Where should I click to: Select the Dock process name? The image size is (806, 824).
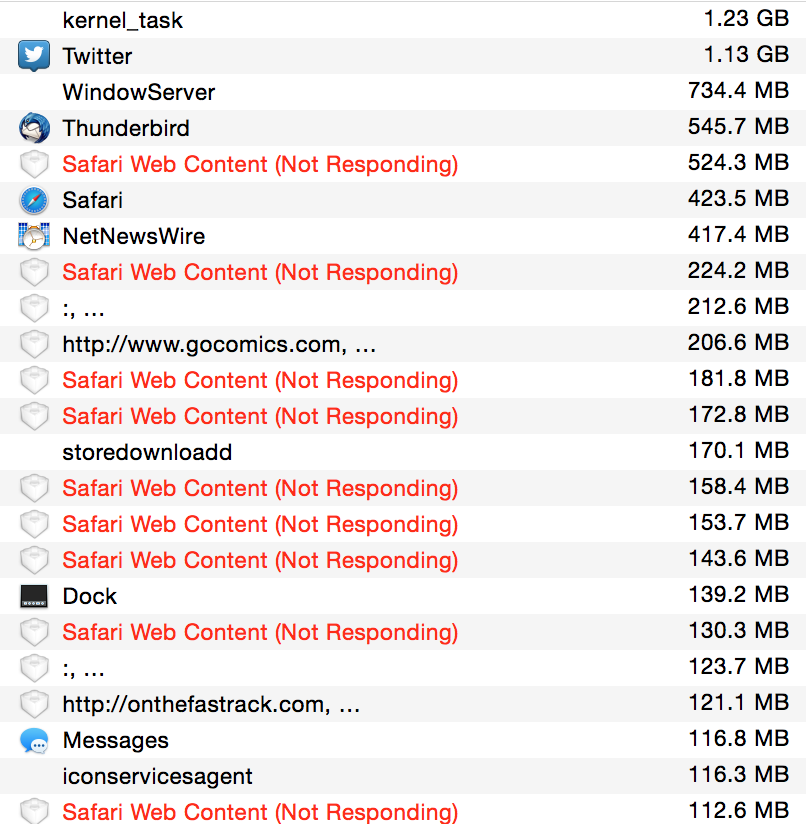pos(90,596)
